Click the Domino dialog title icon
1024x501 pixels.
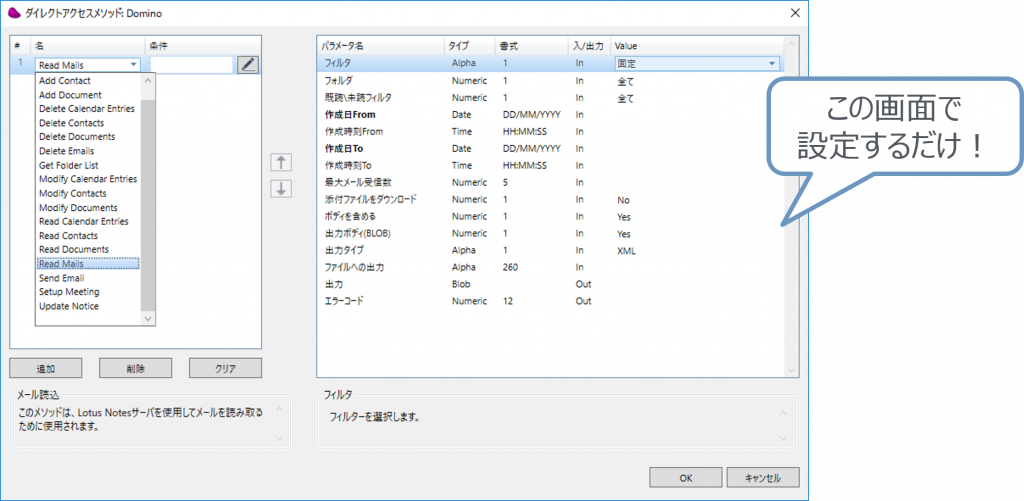coord(15,12)
